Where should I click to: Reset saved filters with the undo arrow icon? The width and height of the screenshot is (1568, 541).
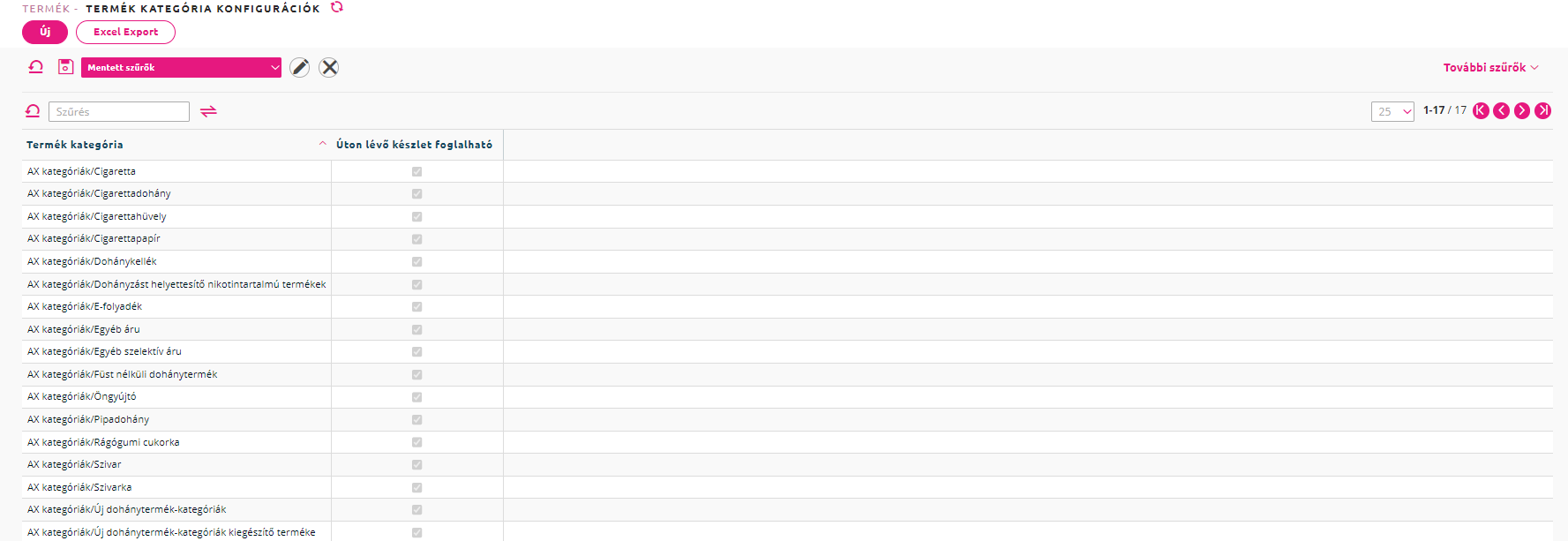point(36,67)
